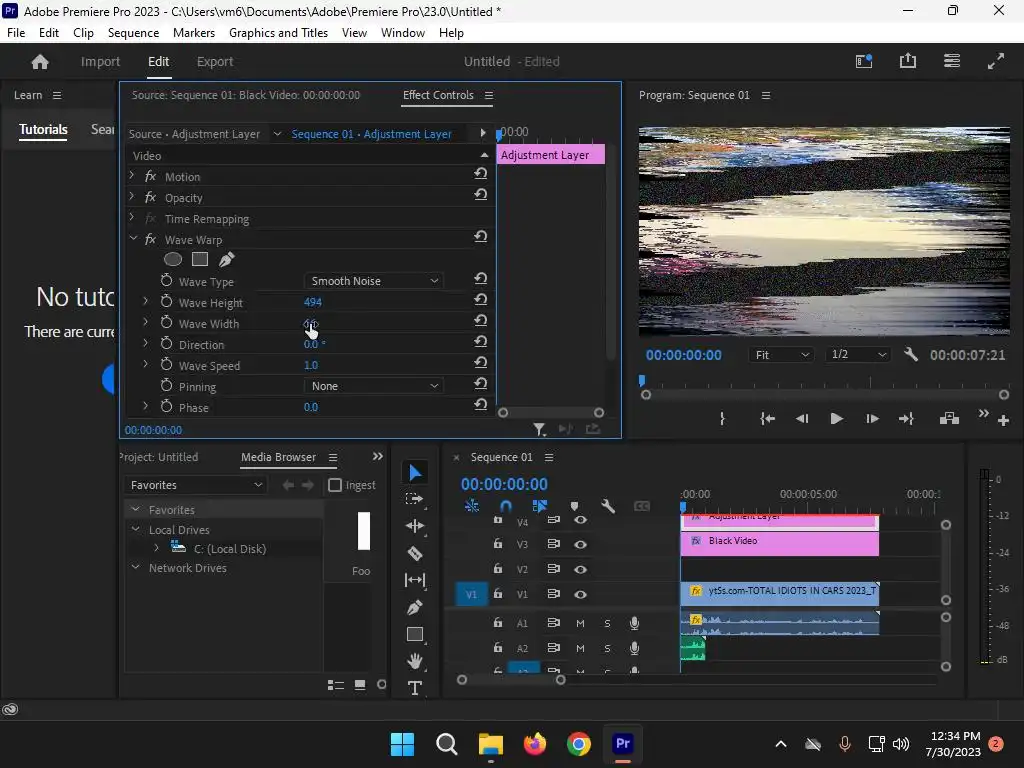Image resolution: width=1024 pixels, height=768 pixels.
Task: Toggle snap in timeline
Action: [505, 506]
